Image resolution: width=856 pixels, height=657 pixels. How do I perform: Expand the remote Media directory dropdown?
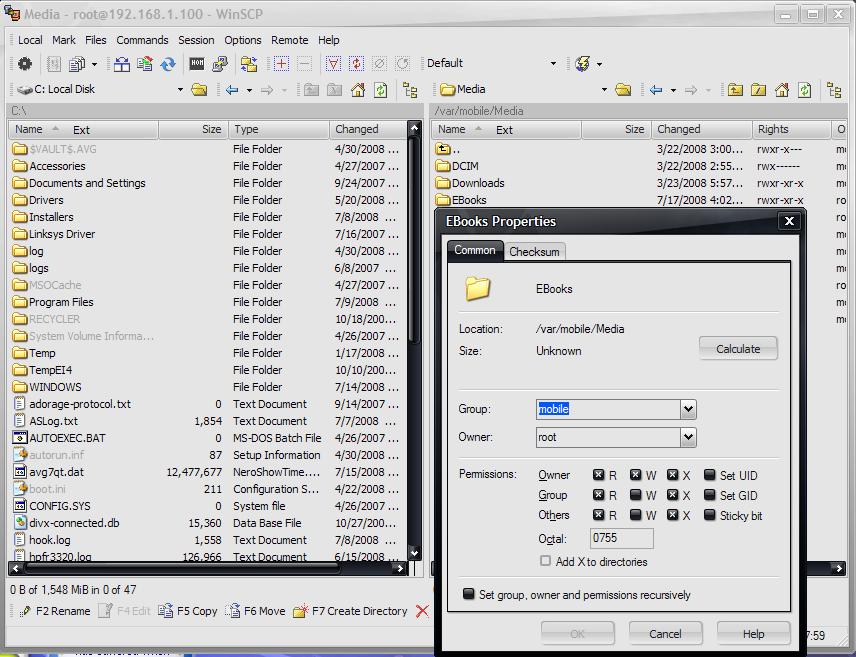pos(604,90)
